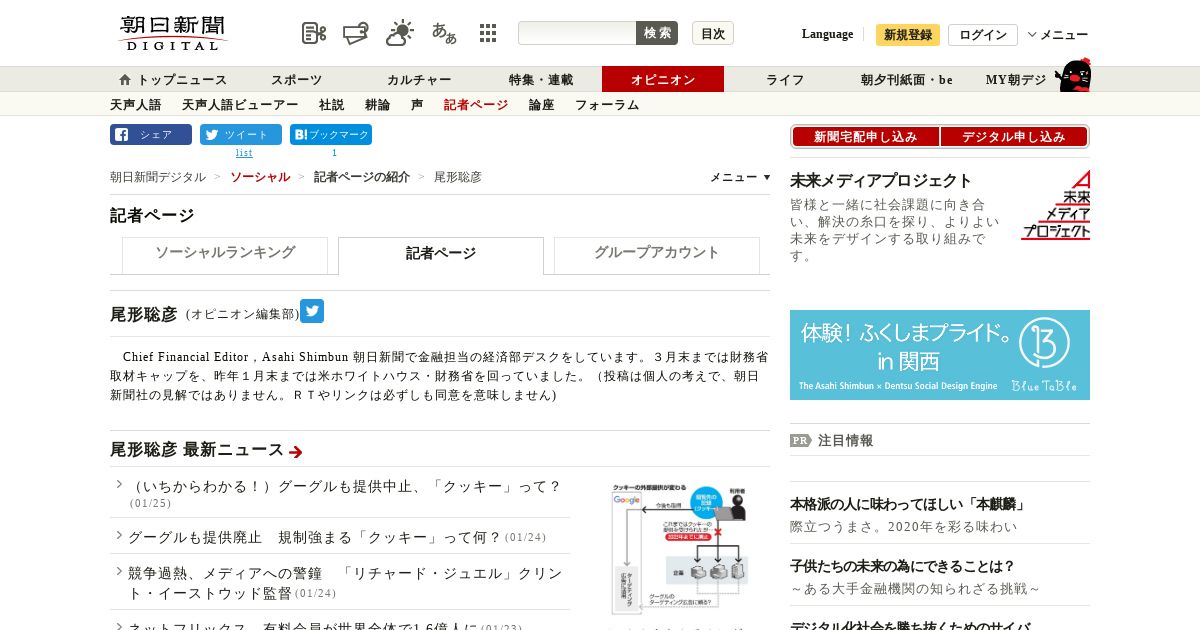This screenshot has width=1200, height=630.
Task: Open the scrap clip folder icon
Action: pyautogui.click(x=356, y=33)
